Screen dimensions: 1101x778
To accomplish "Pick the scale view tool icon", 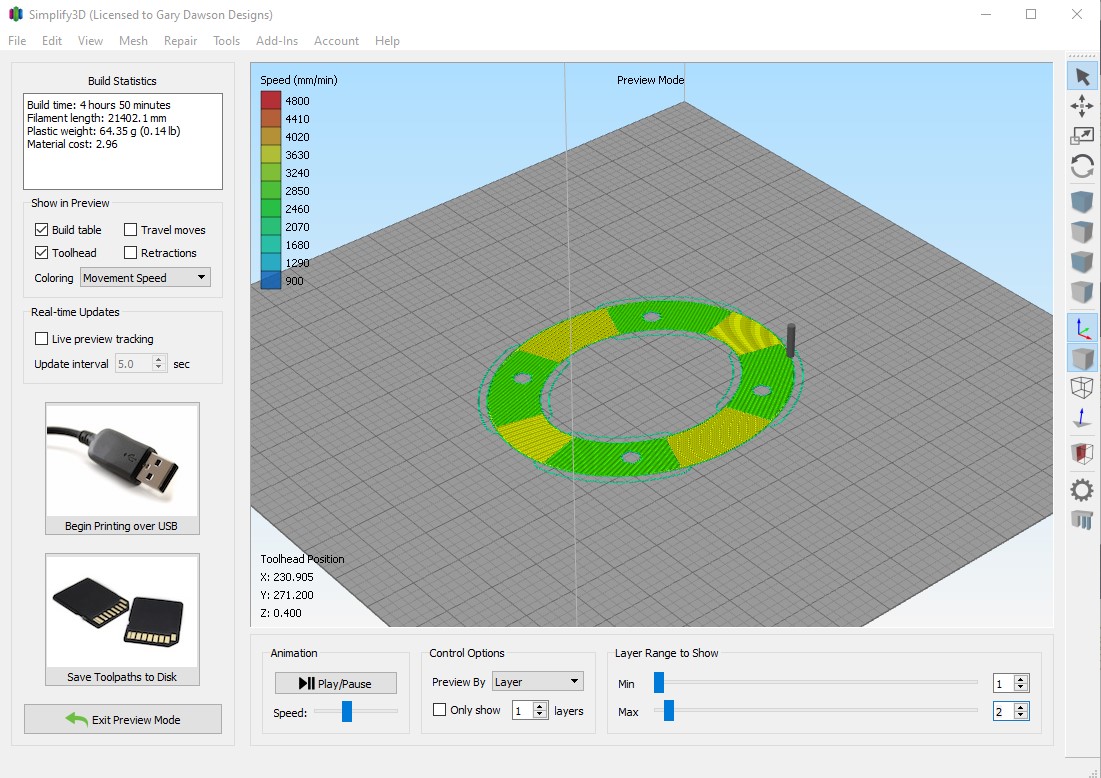I will pos(1082,136).
